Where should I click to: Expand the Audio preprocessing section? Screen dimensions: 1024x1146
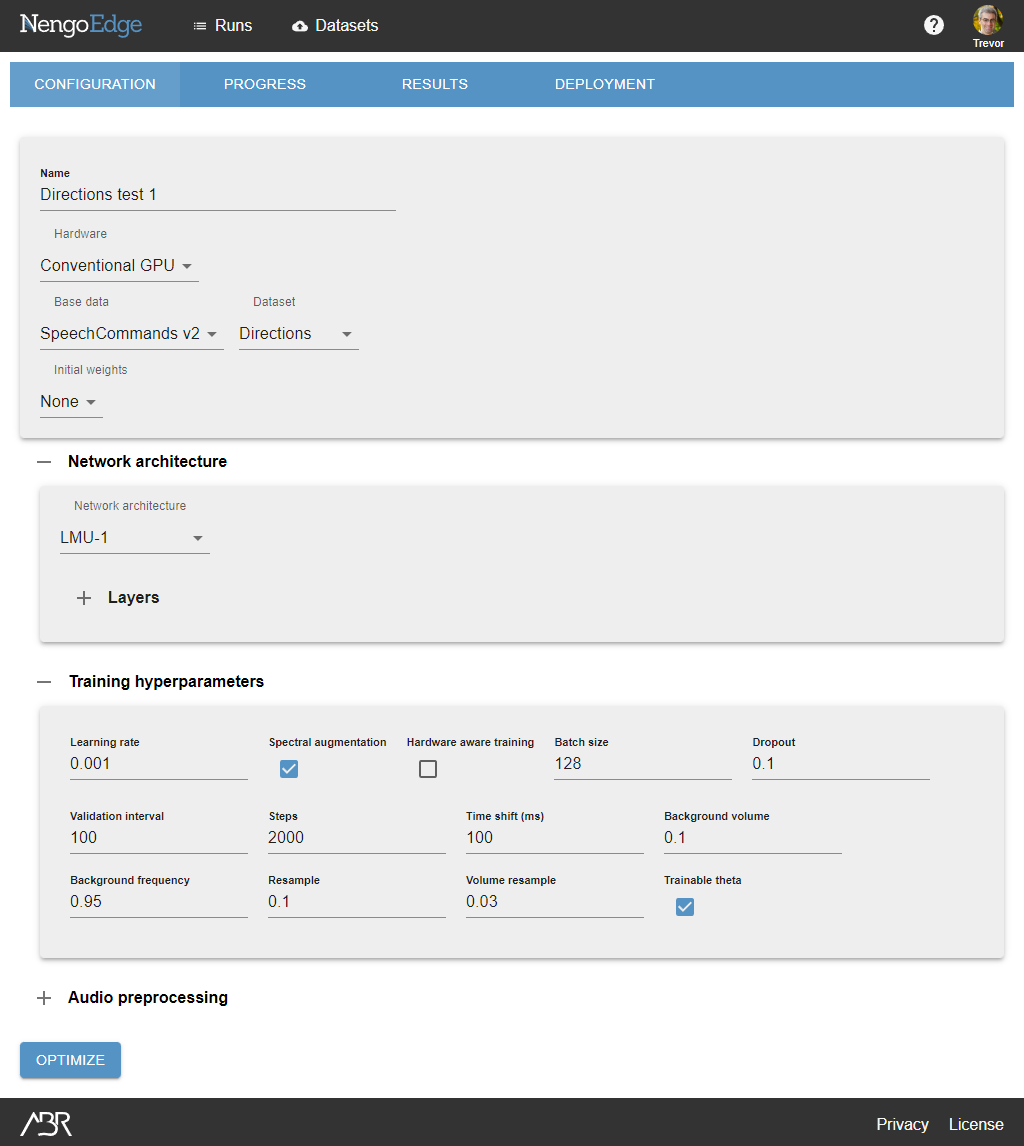pyautogui.click(x=44, y=997)
